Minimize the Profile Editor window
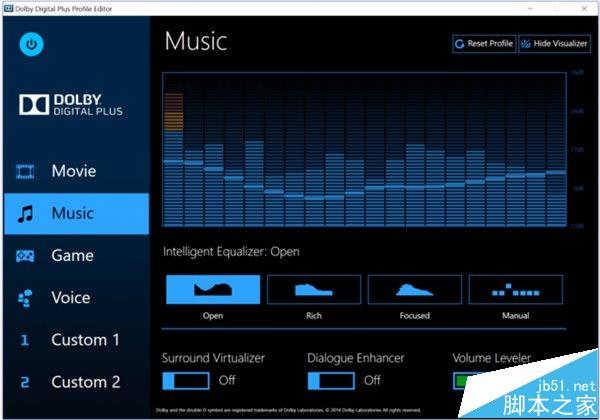This screenshot has height=420, width=600. (x=531, y=8)
